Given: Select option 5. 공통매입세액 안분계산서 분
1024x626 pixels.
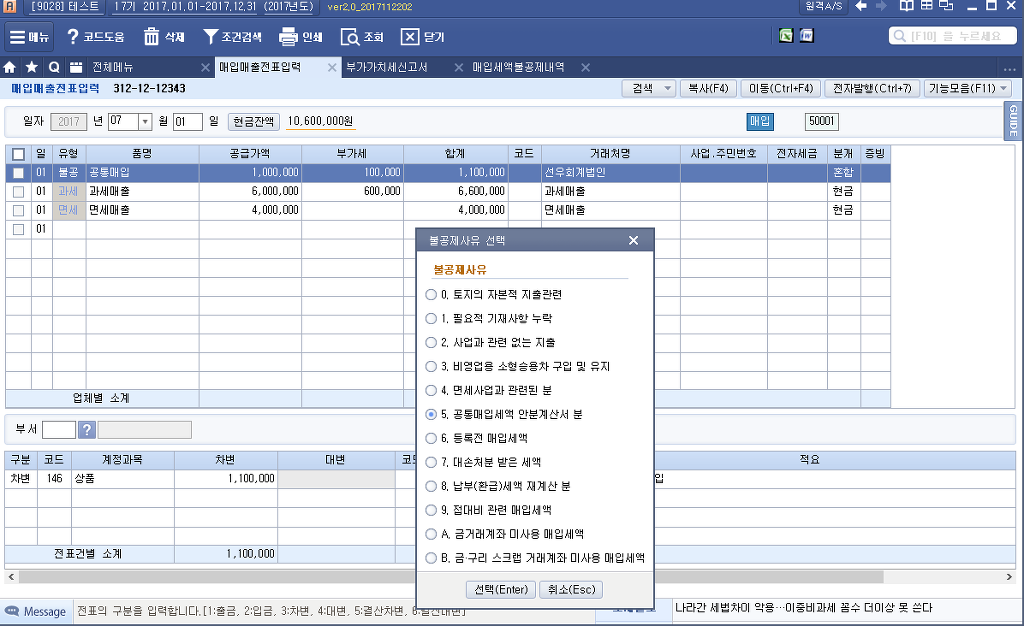Looking at the screenshot, I should tap(431, 414).
